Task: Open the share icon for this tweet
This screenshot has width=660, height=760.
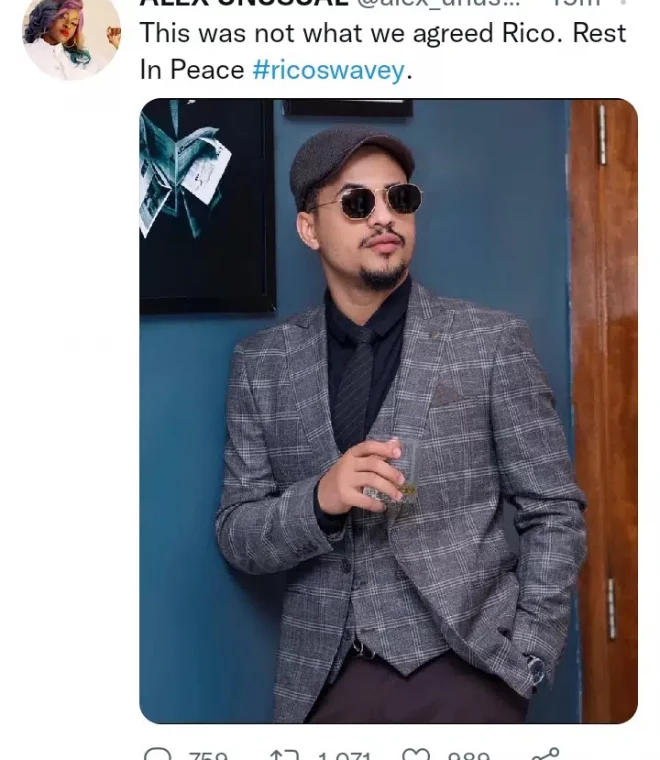Action: (x=545, y=754)
